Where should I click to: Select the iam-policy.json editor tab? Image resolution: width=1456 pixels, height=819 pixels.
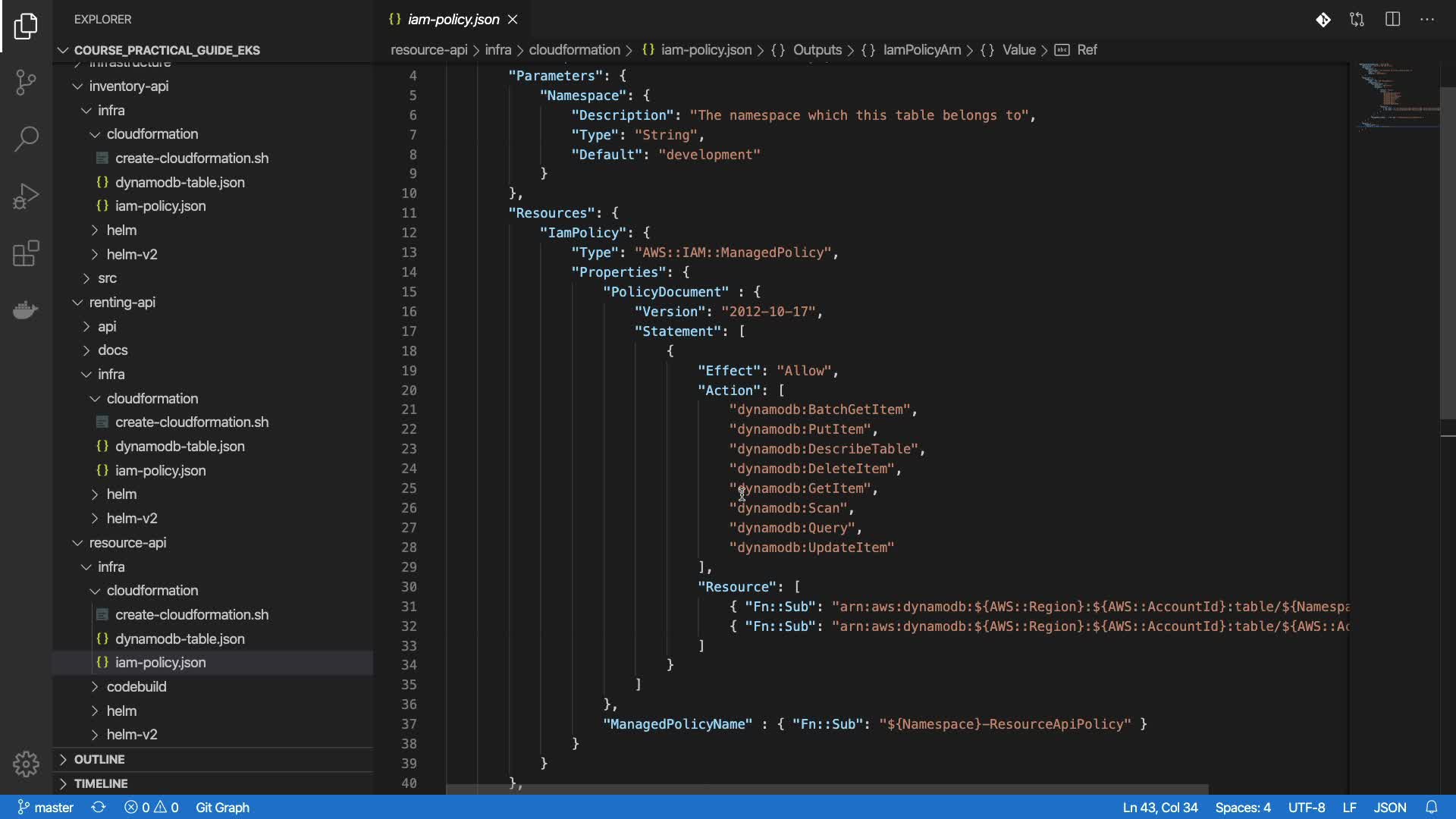[453, 20]
